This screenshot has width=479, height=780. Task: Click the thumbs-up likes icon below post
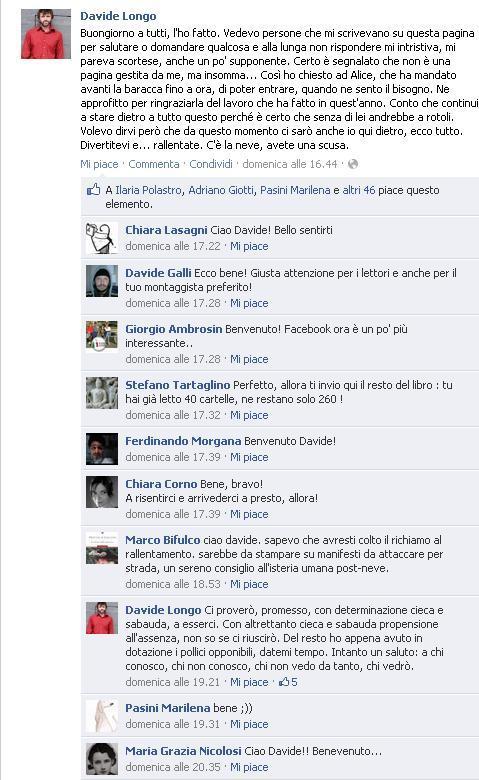pyautogui.click(x=94, y=190)
